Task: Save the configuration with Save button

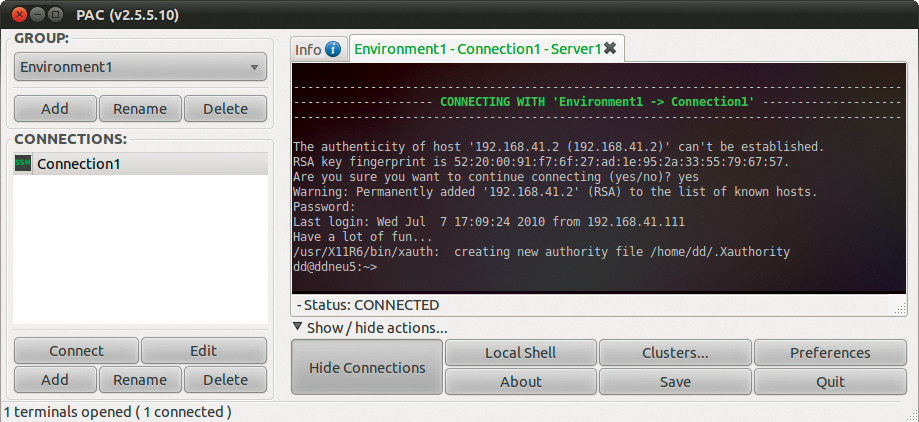Action: pyautogui.click(x=675, y=381)
